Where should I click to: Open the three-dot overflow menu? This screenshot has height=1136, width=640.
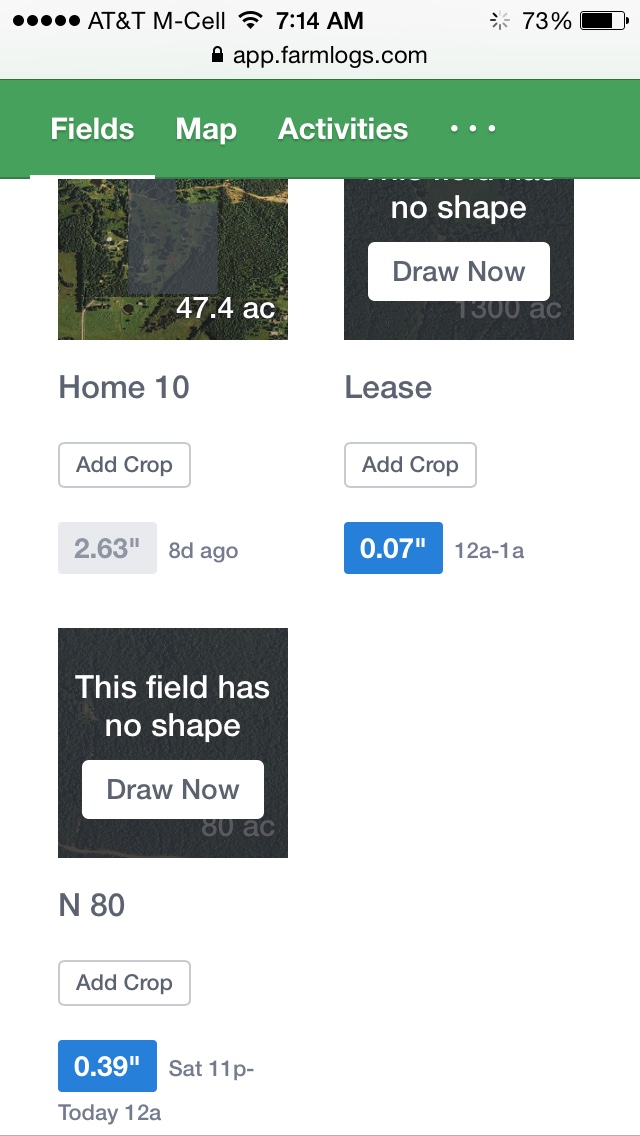pos(473,129)
